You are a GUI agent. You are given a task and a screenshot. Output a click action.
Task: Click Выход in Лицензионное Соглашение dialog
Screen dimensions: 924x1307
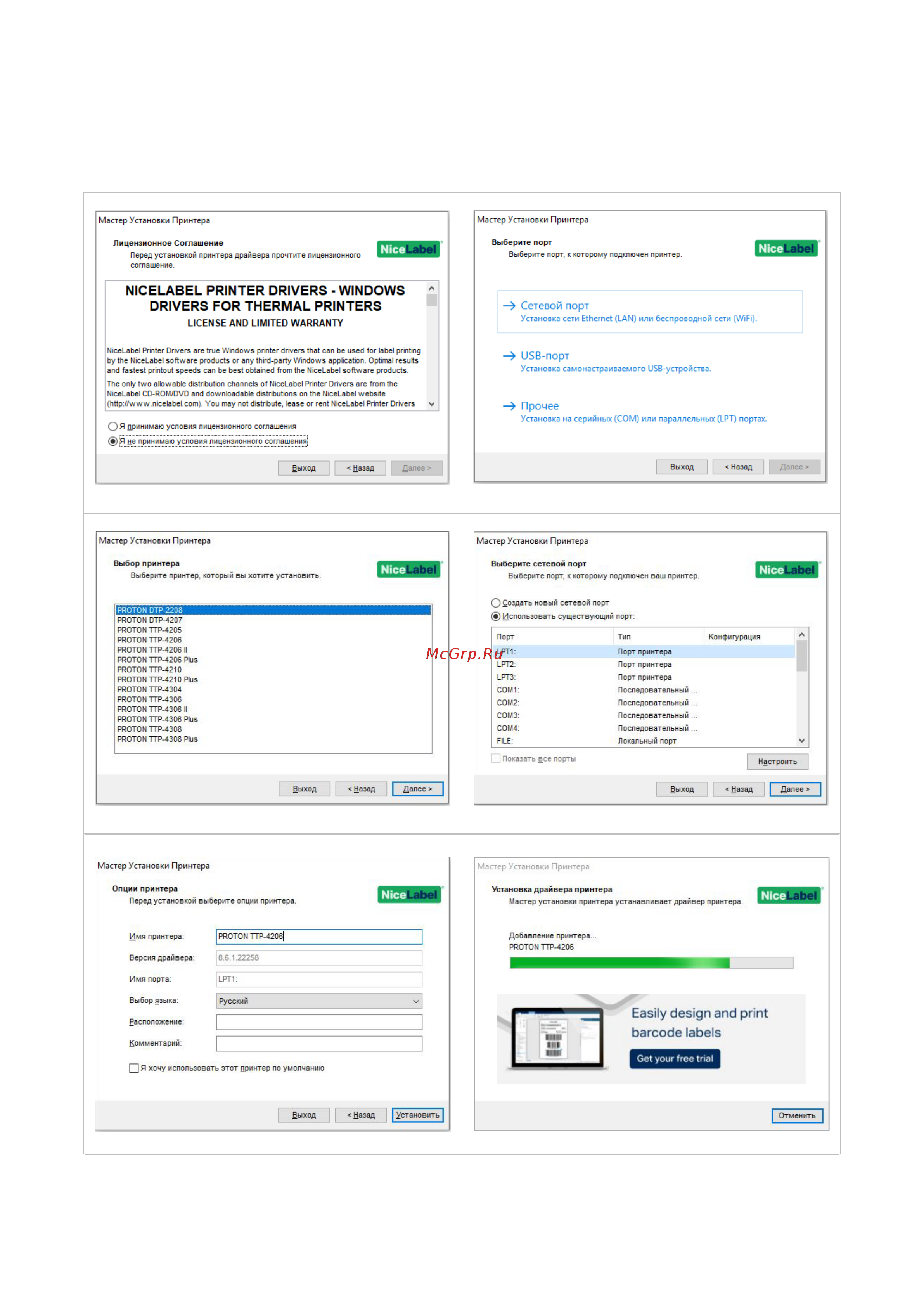pyautogui.click(x=303, y=468)
